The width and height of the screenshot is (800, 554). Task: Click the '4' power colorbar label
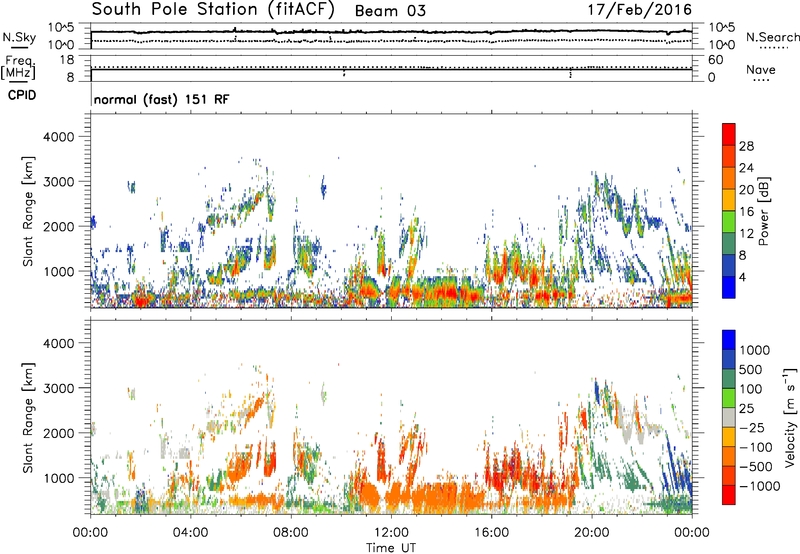coord(742,277)
